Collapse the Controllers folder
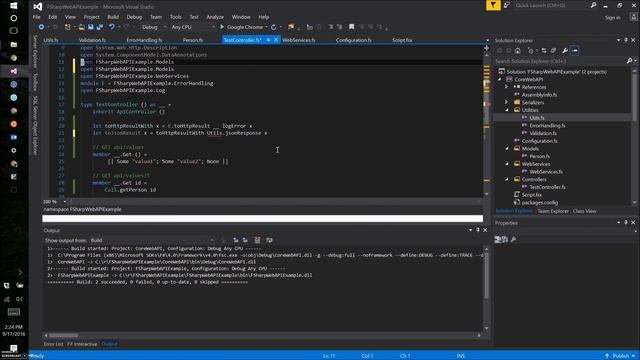Screen dimensions: 640x360 coord(507,179)
